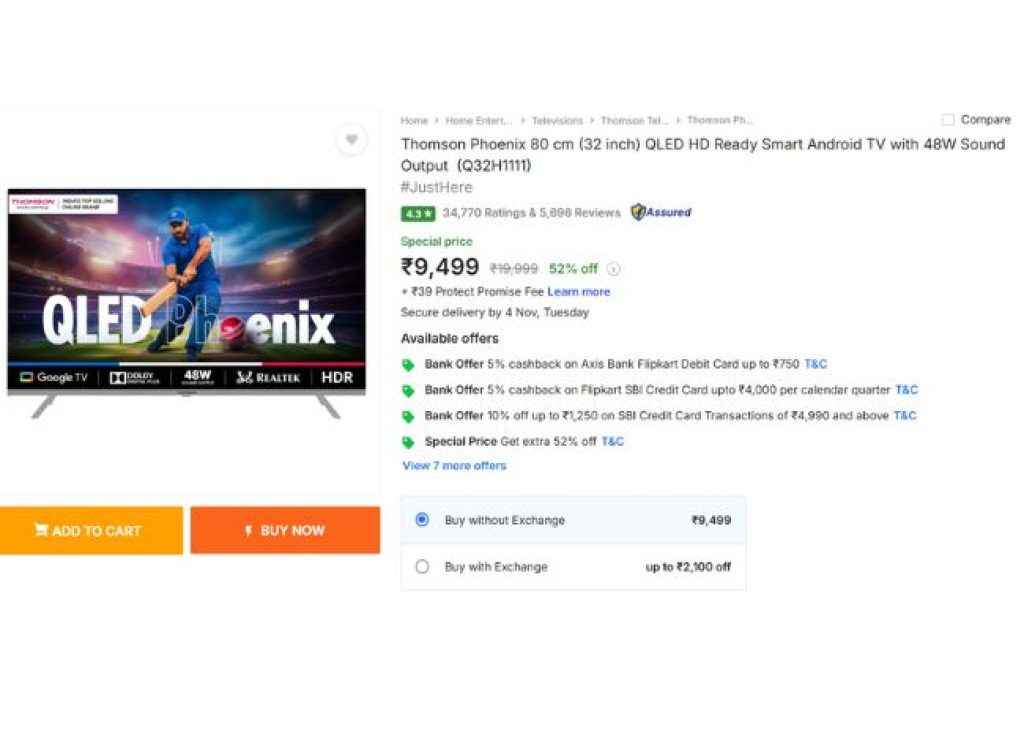
Task: Click the Special Price offer tag icon
Action: 408,442
